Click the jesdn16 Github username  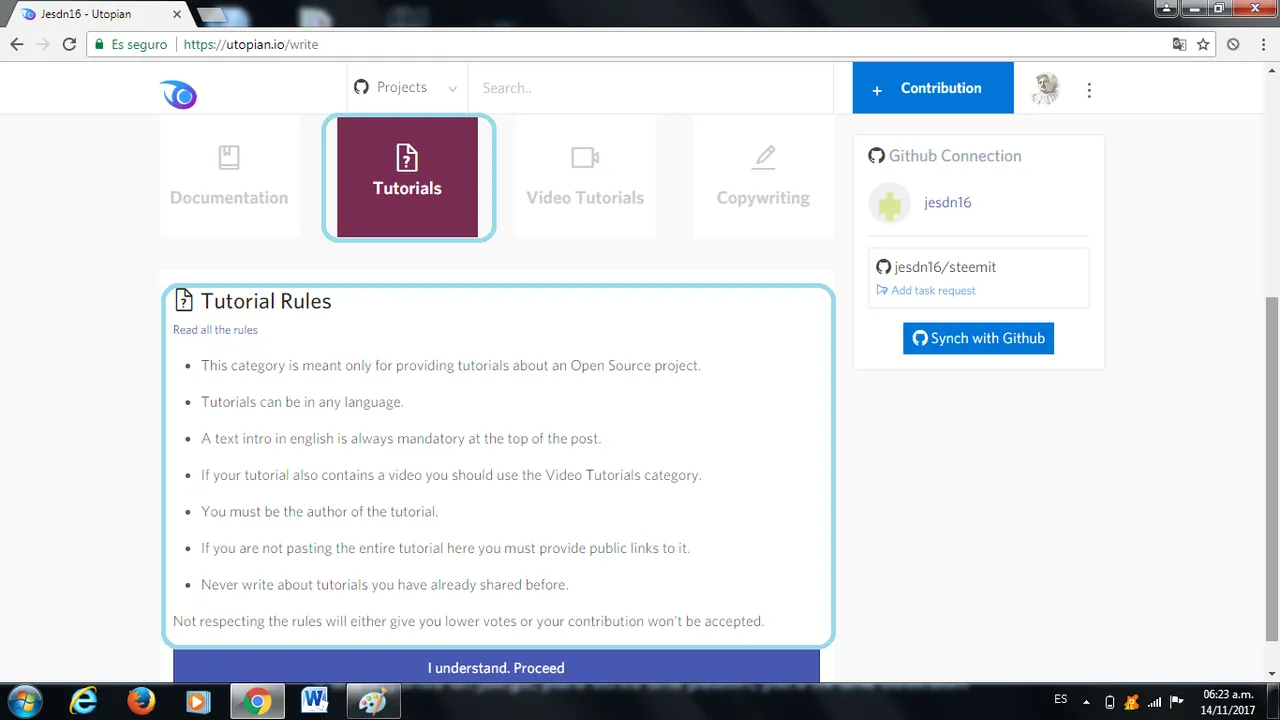click(x=947, y=202)
